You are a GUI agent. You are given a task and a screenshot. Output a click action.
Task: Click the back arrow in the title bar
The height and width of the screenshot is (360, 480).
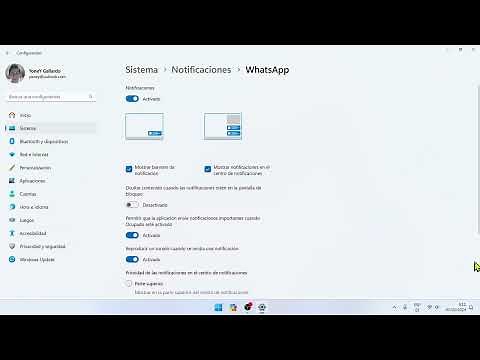[7, 53]
